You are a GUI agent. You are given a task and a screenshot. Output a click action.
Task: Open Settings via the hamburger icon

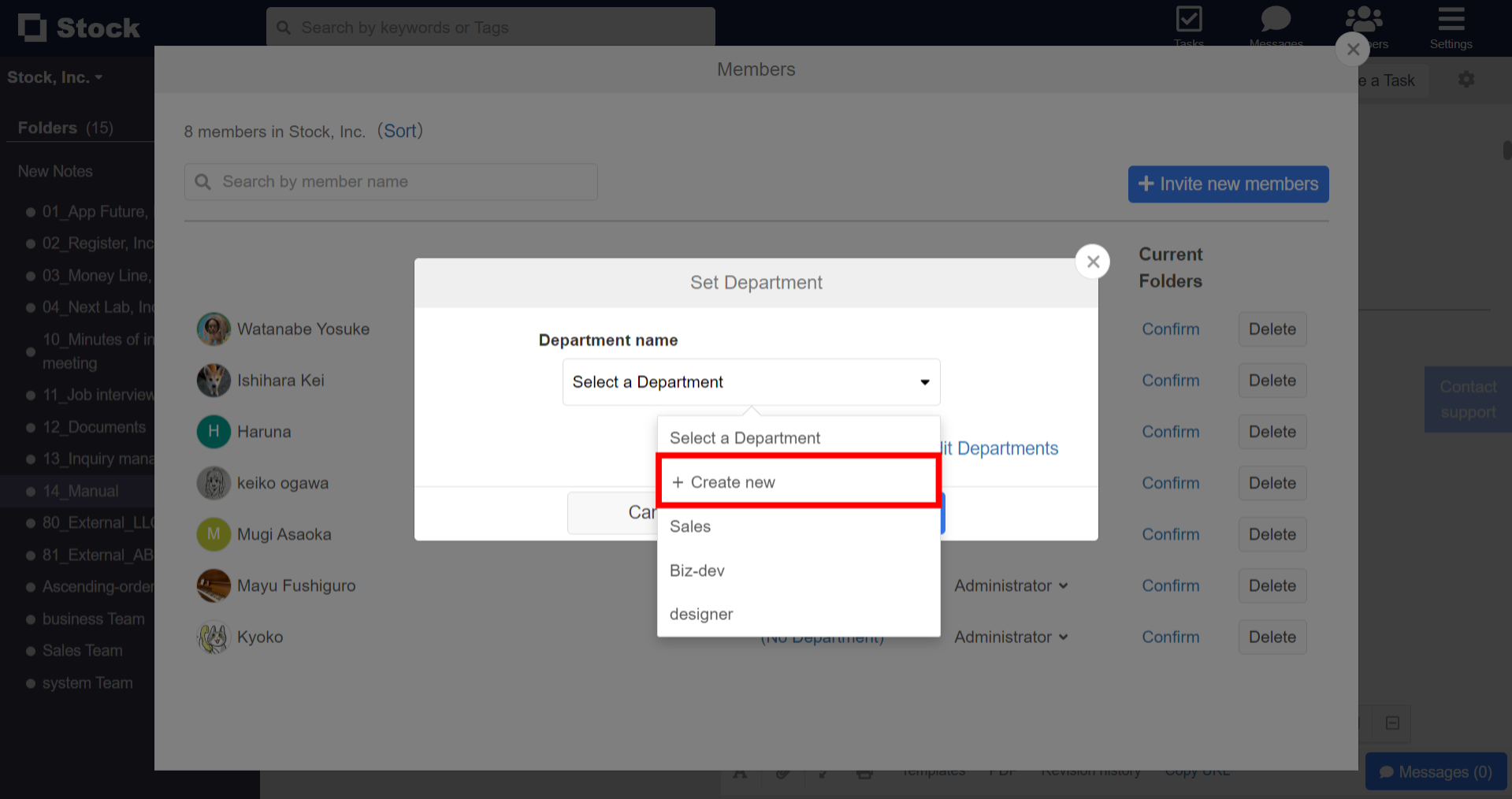(x=1451, y=21)
